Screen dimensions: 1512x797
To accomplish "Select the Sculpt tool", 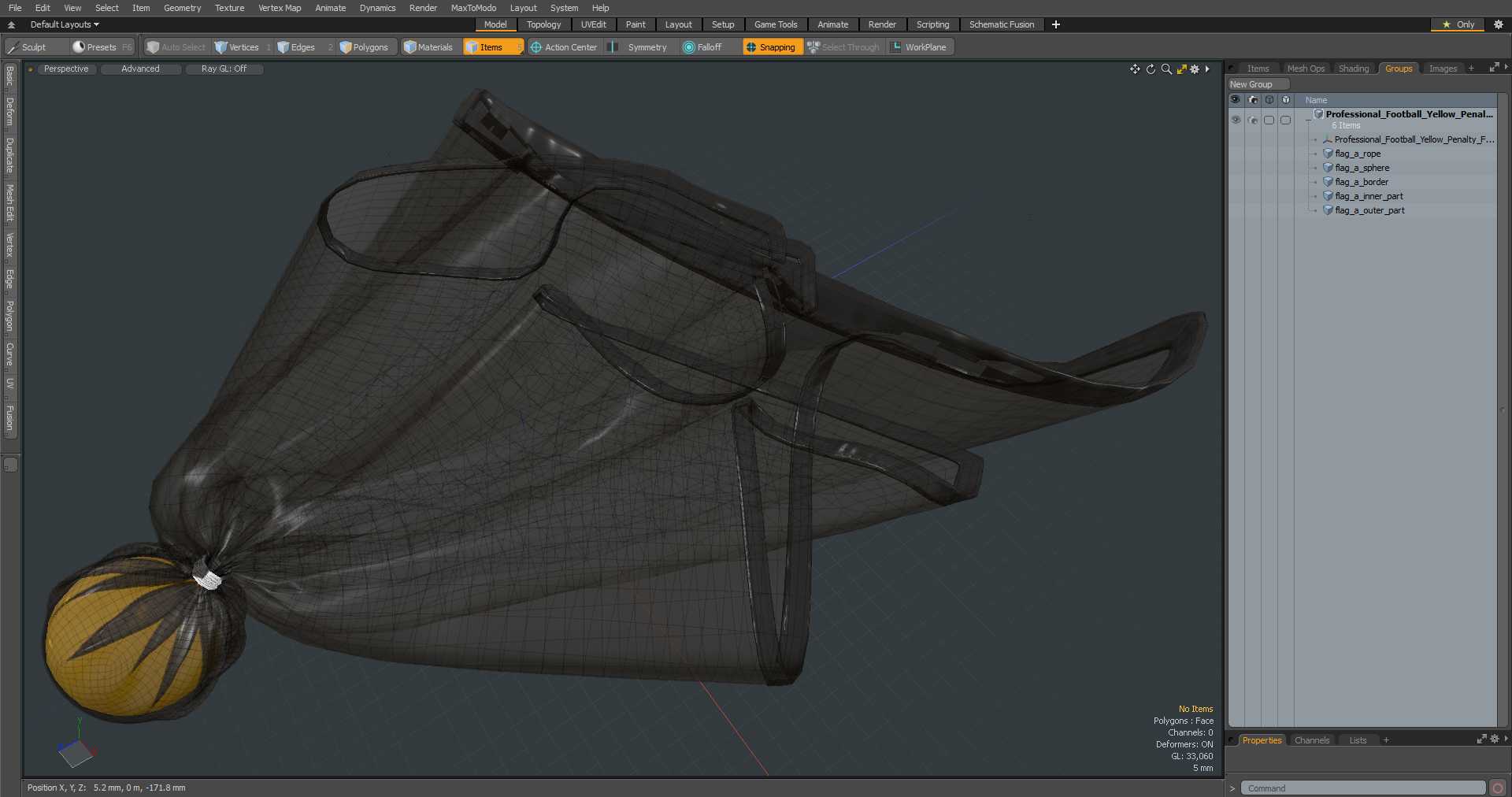I will (28, 47).
